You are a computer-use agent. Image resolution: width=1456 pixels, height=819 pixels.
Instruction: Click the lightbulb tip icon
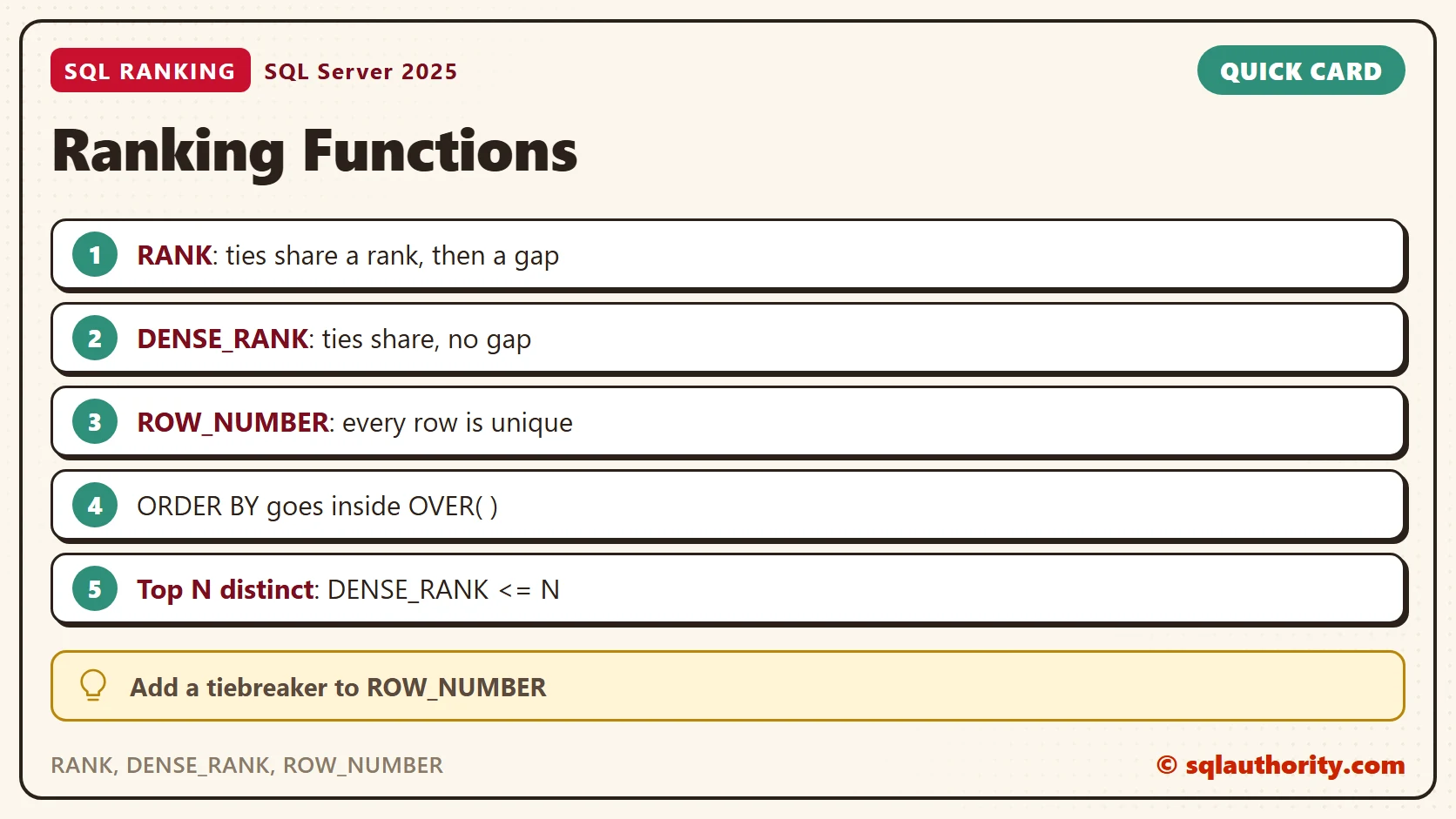coord(93,686)
